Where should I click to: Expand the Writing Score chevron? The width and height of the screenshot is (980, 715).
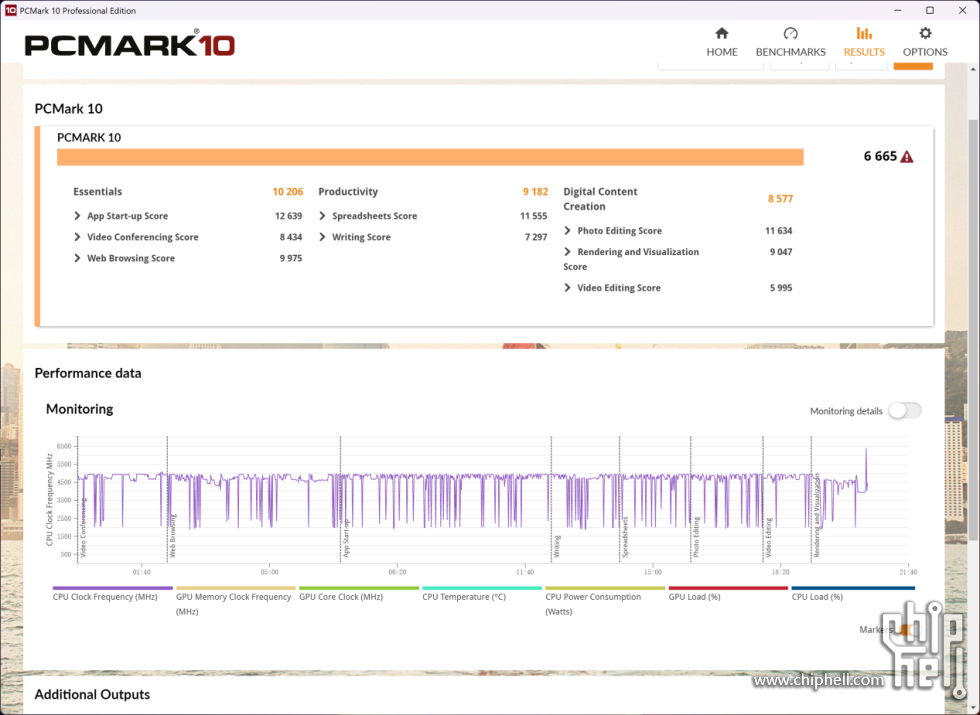click(322, 237)
